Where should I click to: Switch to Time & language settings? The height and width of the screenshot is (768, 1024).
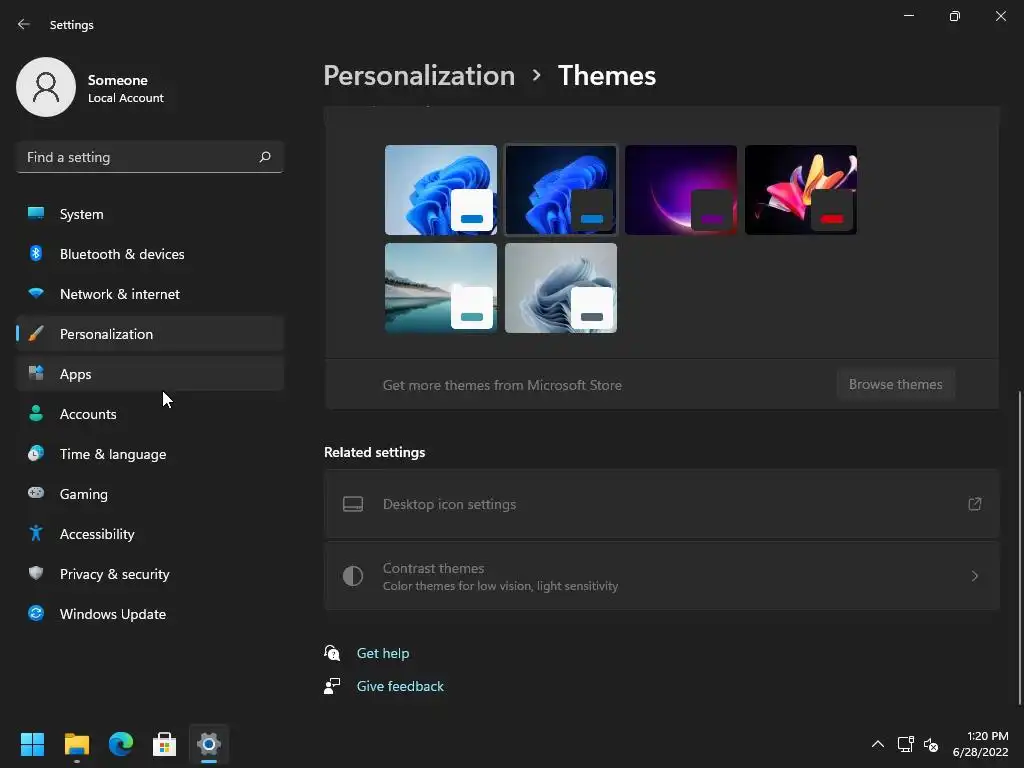point(150,454)
